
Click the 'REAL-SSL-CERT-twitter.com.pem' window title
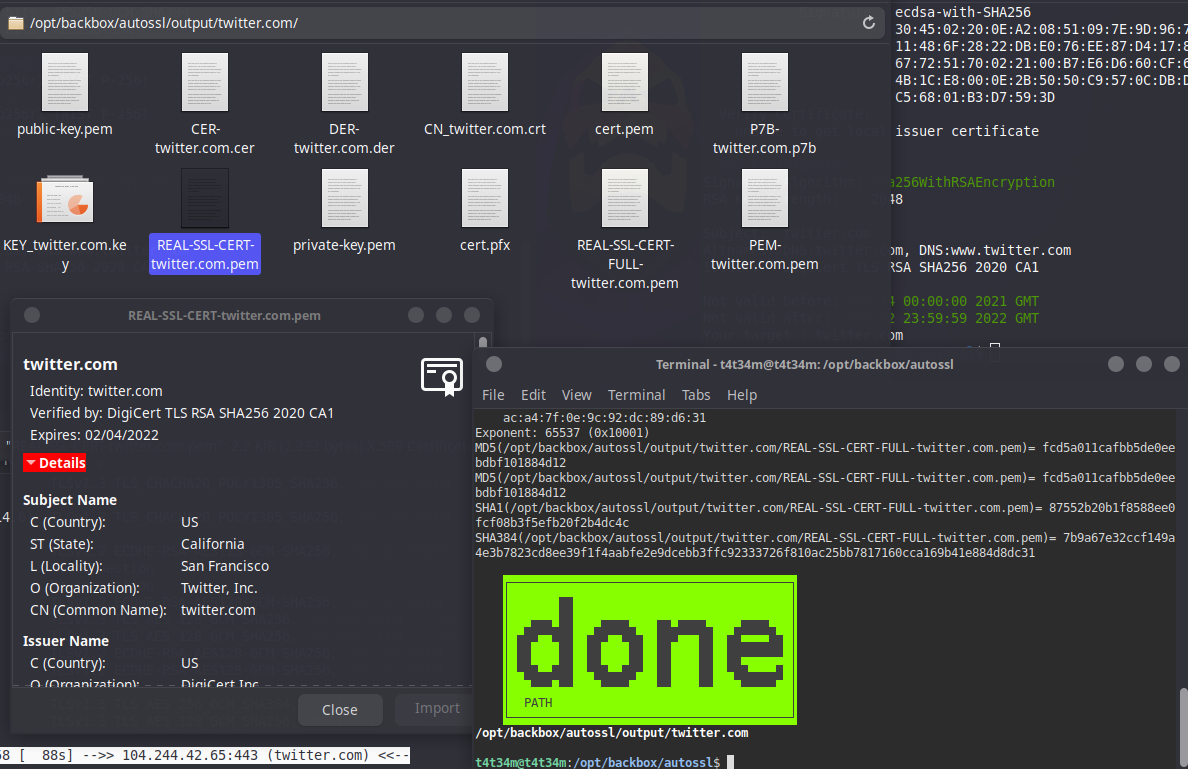tap(224, 315)
